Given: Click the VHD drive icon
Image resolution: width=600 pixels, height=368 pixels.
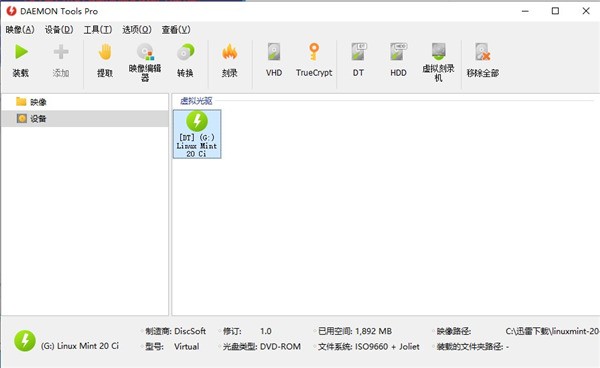Looking at the screenshot, I should pos(274,52).
